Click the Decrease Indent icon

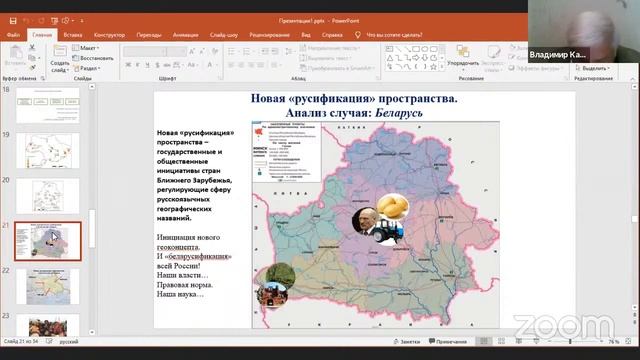[x=264, y=51]
